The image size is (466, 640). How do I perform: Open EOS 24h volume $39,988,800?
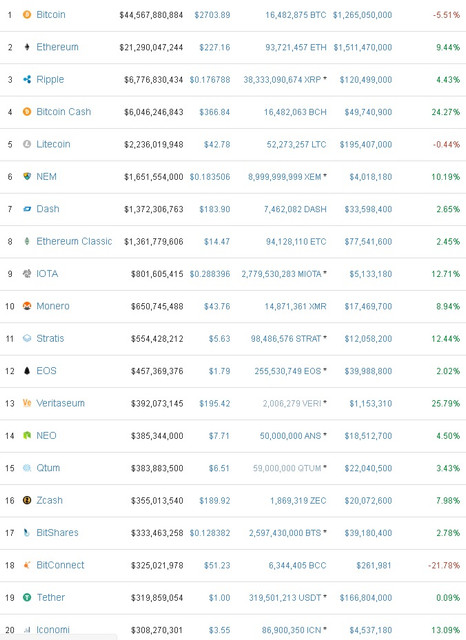pyautogui.click(x=368, y=371)
